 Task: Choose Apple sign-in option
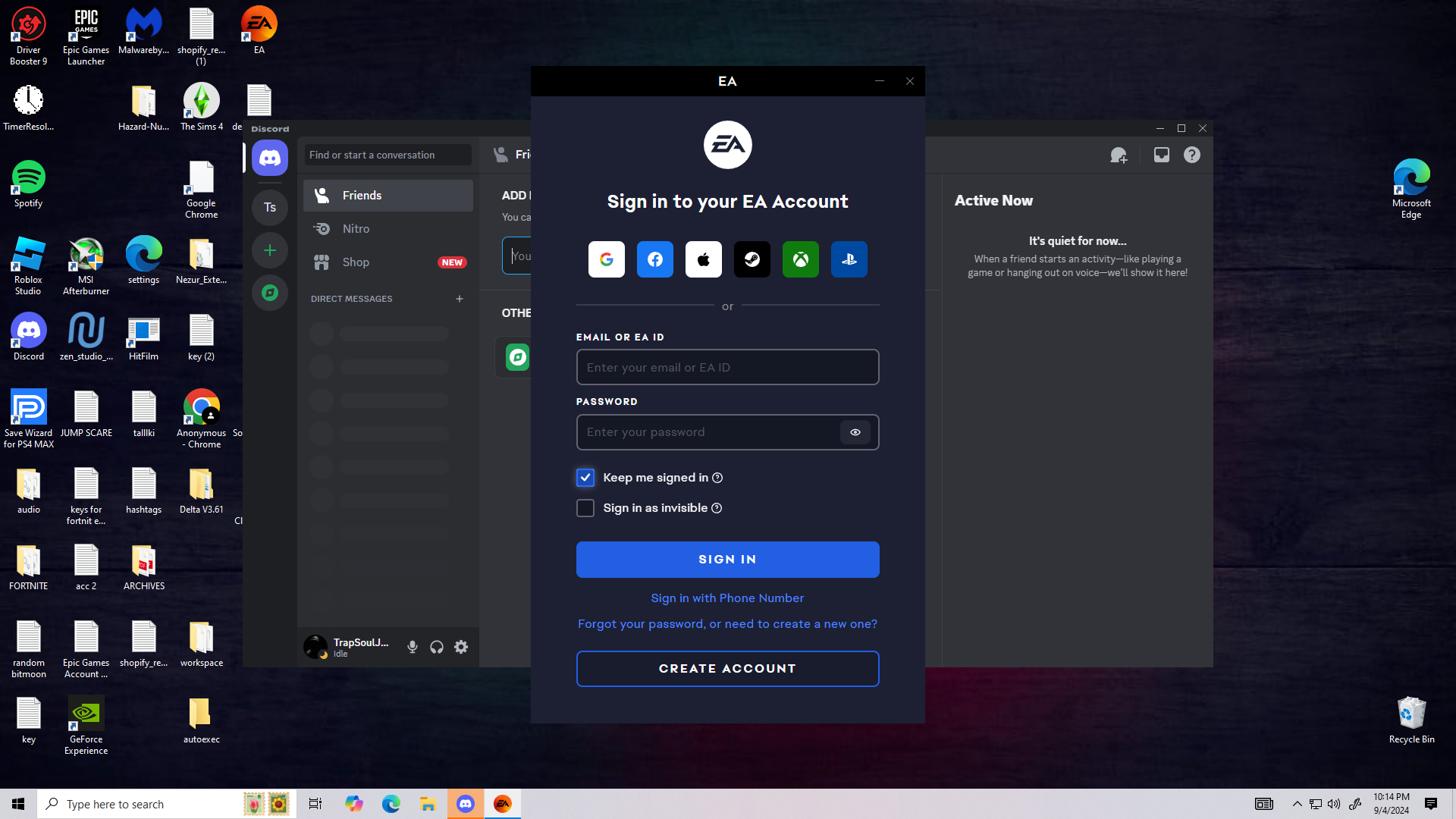[x=703, y=259]
